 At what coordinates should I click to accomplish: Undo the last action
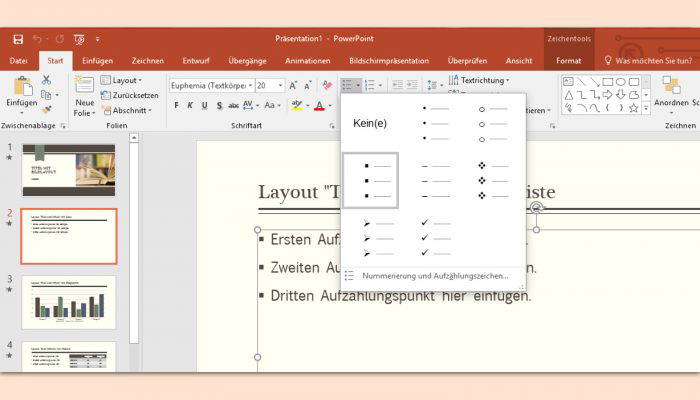(37, 39)
